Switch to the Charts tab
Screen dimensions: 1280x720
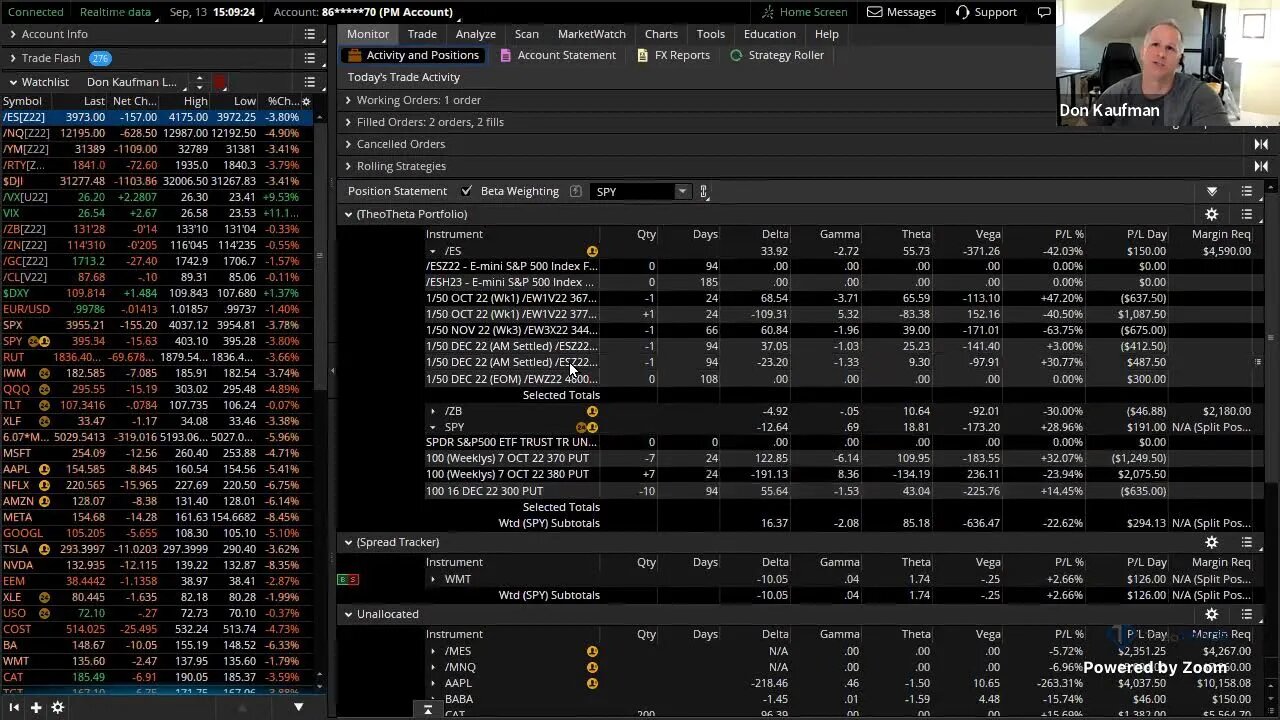point(661,34)
